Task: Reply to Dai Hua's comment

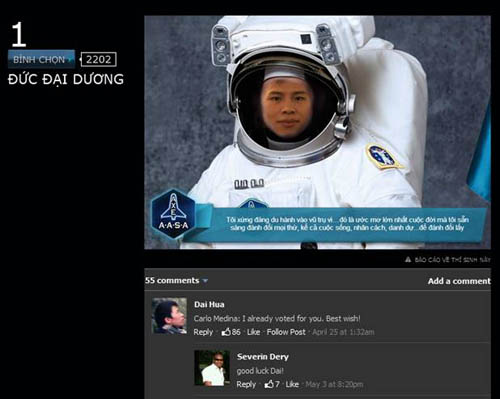Action: (203, 332)
